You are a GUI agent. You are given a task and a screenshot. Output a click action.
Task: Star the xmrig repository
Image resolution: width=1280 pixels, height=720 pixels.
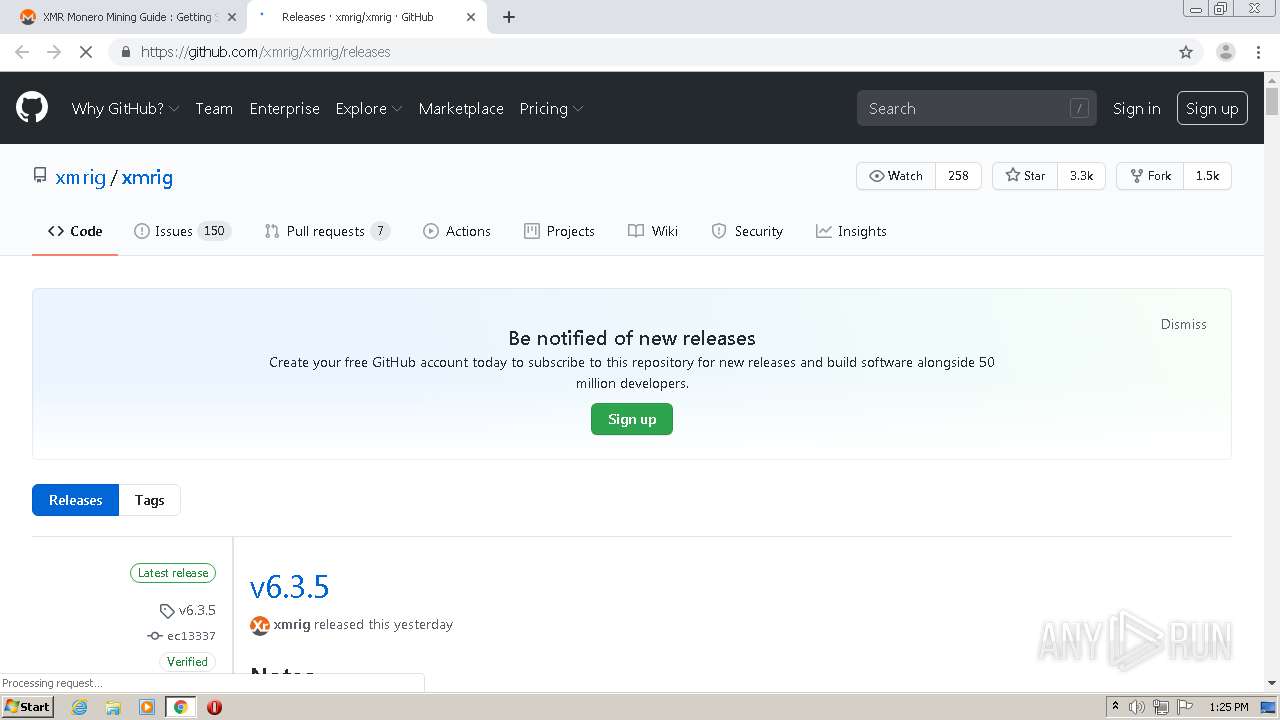pos(1025,176)
